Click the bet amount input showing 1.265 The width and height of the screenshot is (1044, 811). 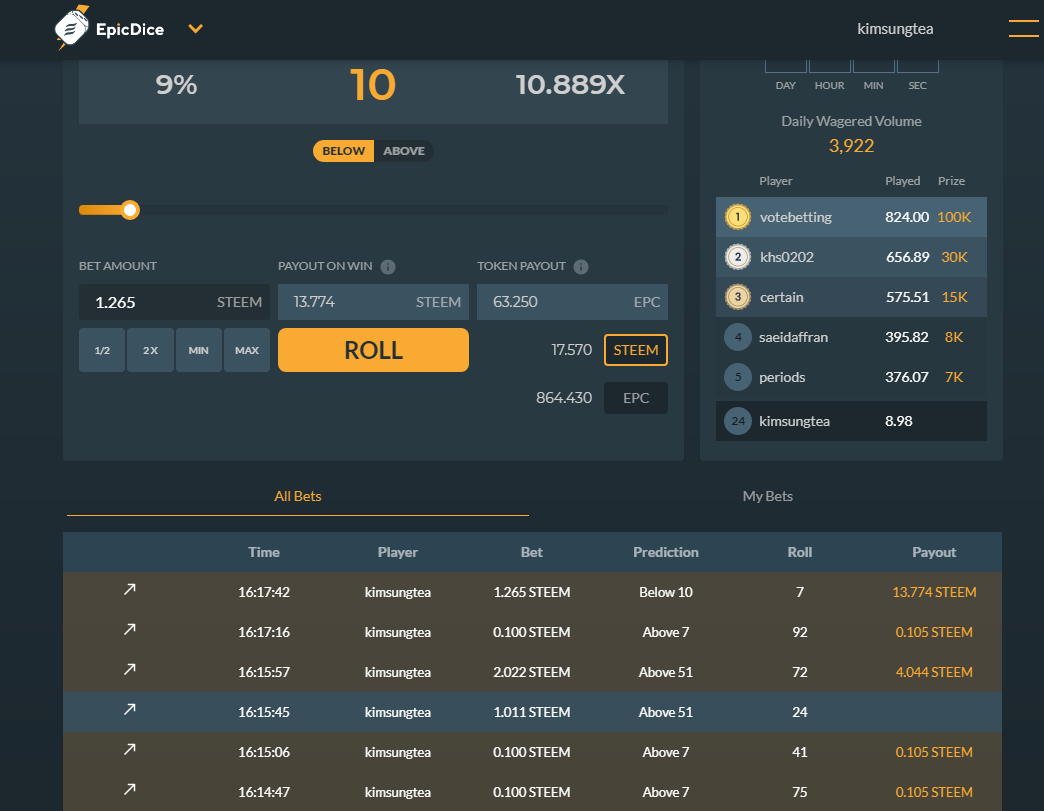[174, 302]
